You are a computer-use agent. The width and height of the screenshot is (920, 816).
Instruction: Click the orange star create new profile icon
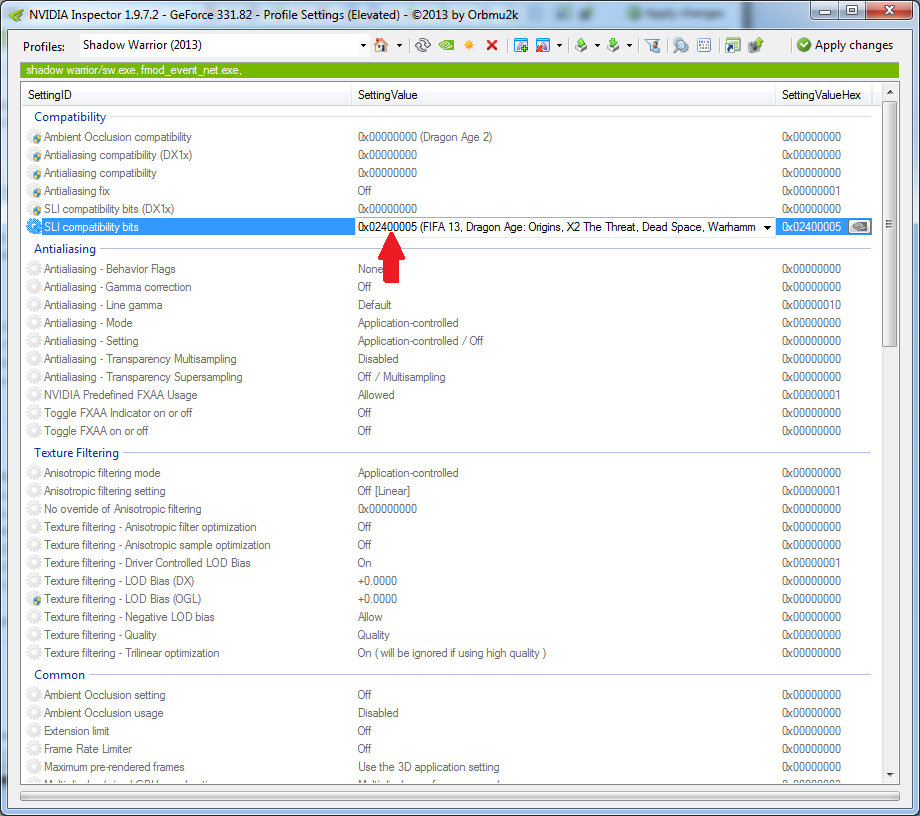[469, 45]
